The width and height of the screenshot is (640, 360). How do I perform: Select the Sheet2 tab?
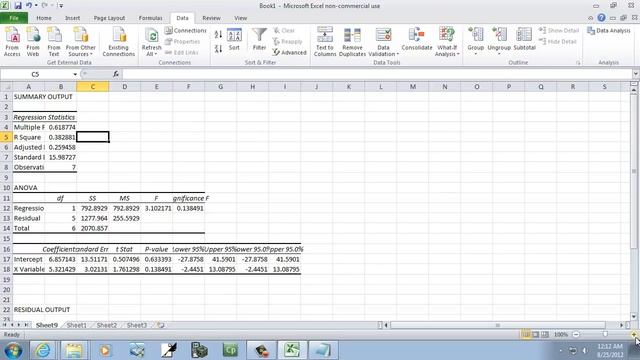(x=107, y=325)
